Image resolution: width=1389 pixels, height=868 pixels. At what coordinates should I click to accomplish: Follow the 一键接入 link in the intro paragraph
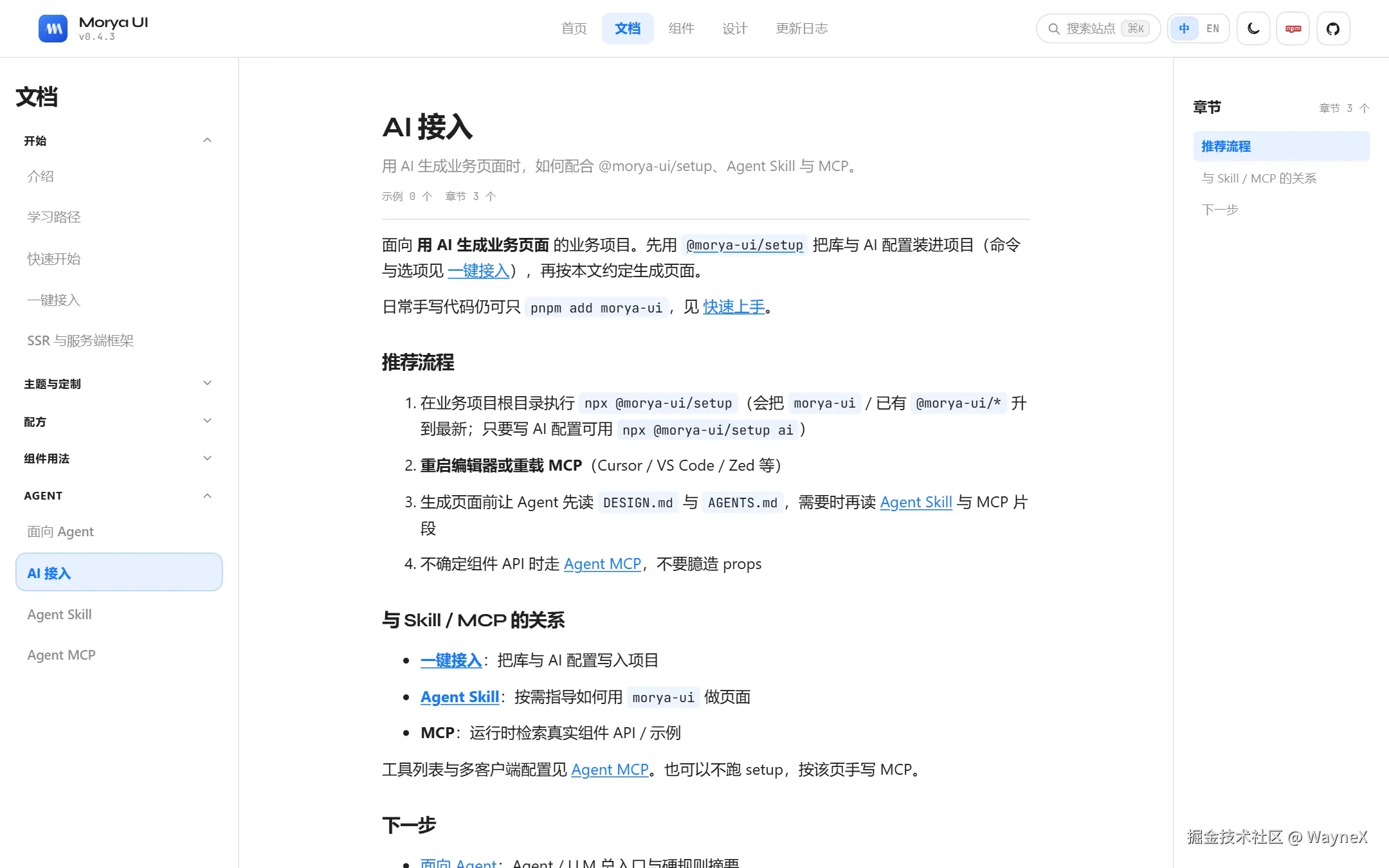[x=478, y=271]
